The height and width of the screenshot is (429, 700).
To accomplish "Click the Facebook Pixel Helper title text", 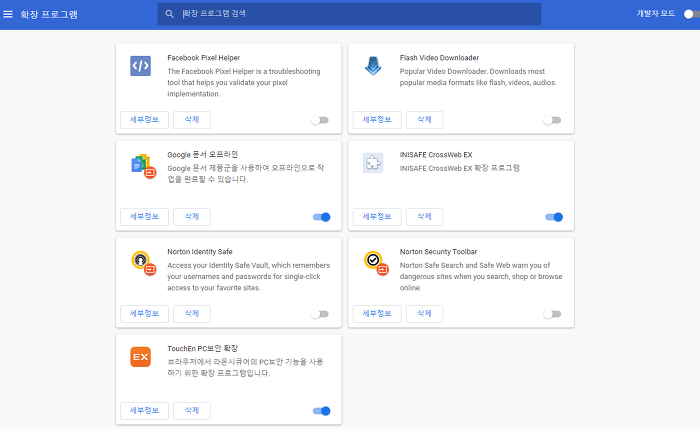I will pyautogui.click(x=204, y=58).
